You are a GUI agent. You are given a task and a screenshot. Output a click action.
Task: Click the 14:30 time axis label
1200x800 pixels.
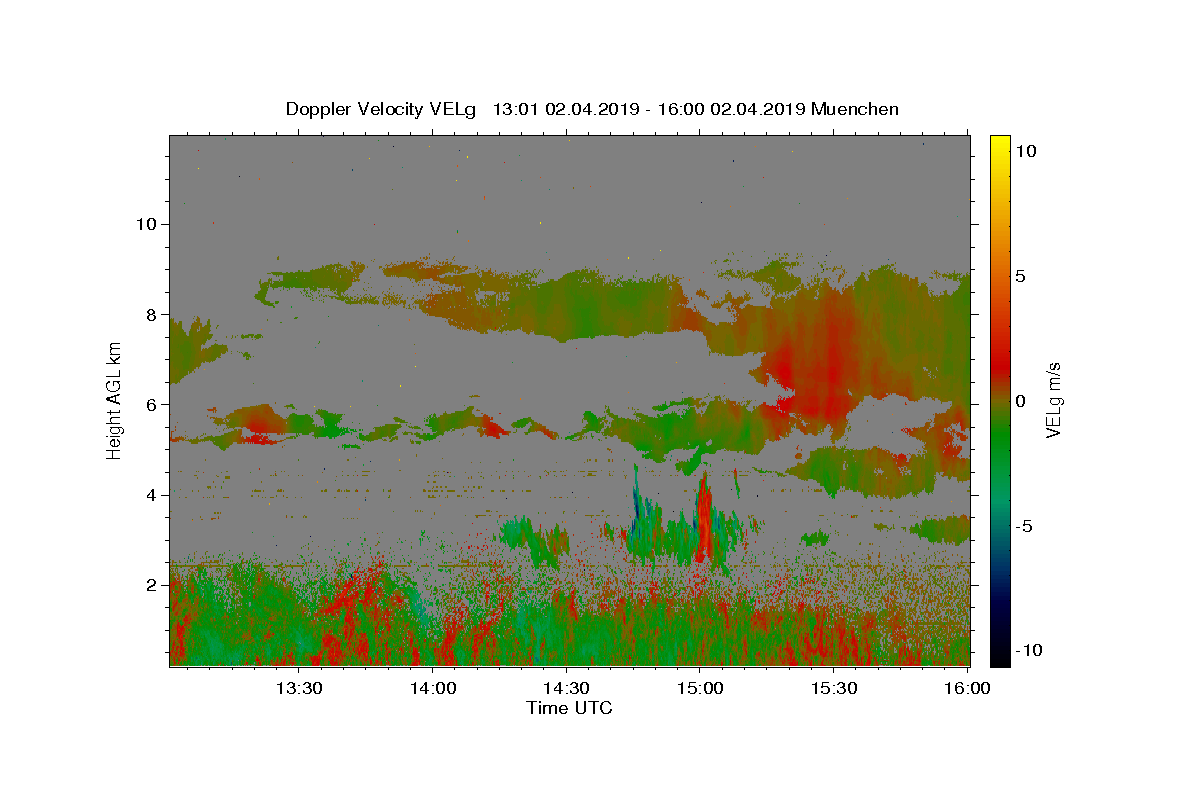tap(566, 688)
